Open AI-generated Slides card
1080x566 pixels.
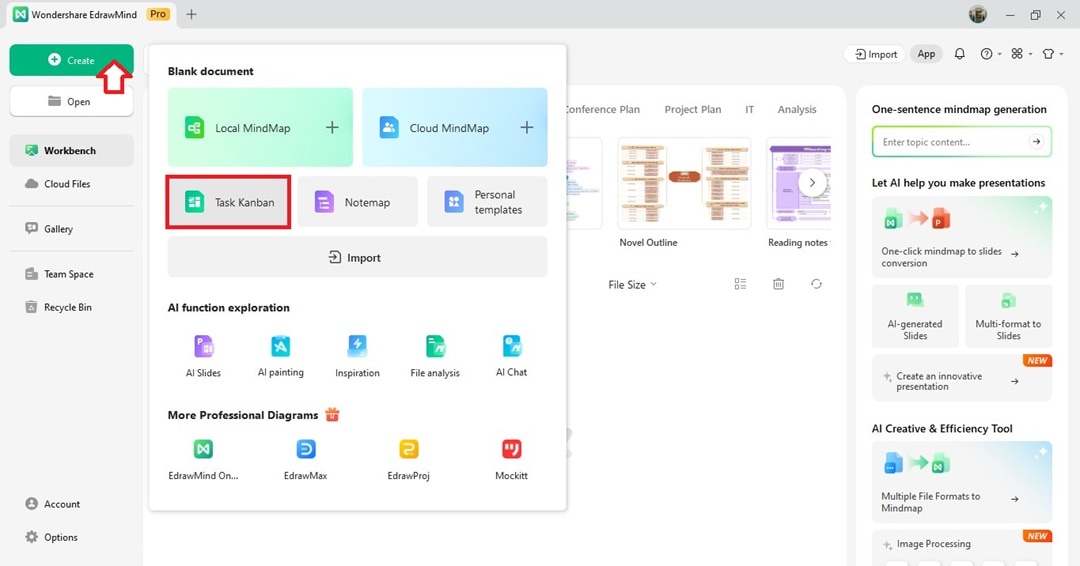pyautogui.click(x=915, y=316)
